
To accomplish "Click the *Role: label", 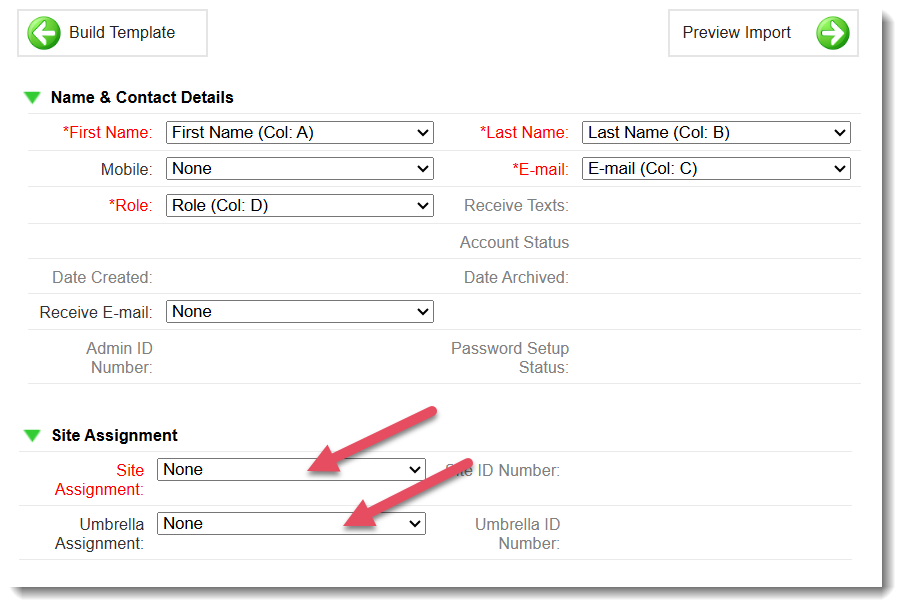I will coord(130,205).
